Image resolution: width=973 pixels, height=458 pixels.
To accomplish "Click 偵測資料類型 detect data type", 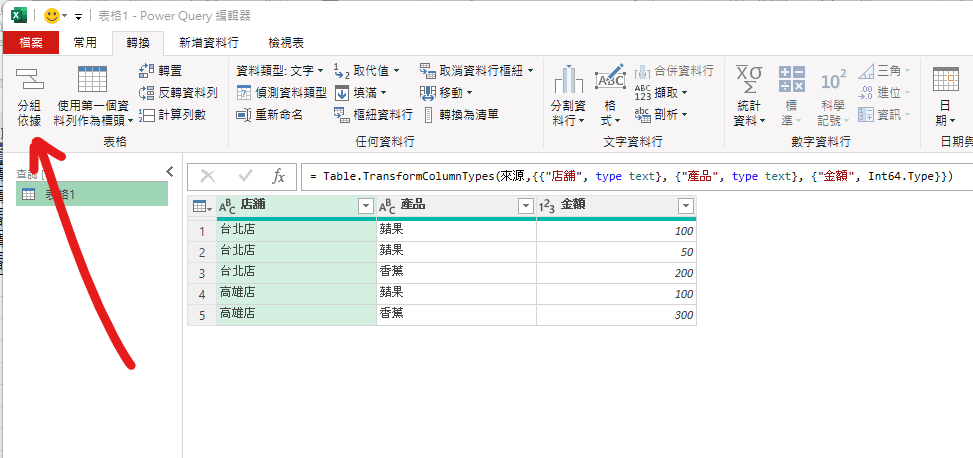I will [282, 93].
